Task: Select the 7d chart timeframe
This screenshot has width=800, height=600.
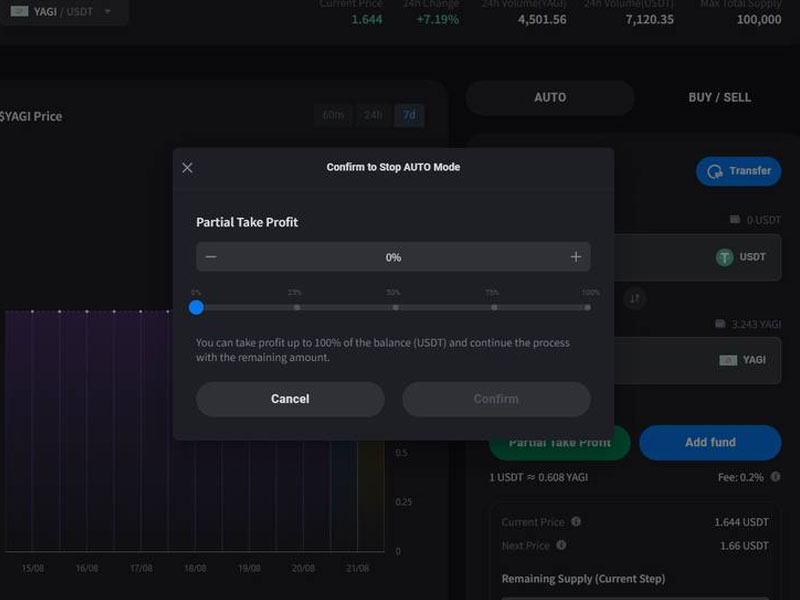Action: tap(409, 115)
